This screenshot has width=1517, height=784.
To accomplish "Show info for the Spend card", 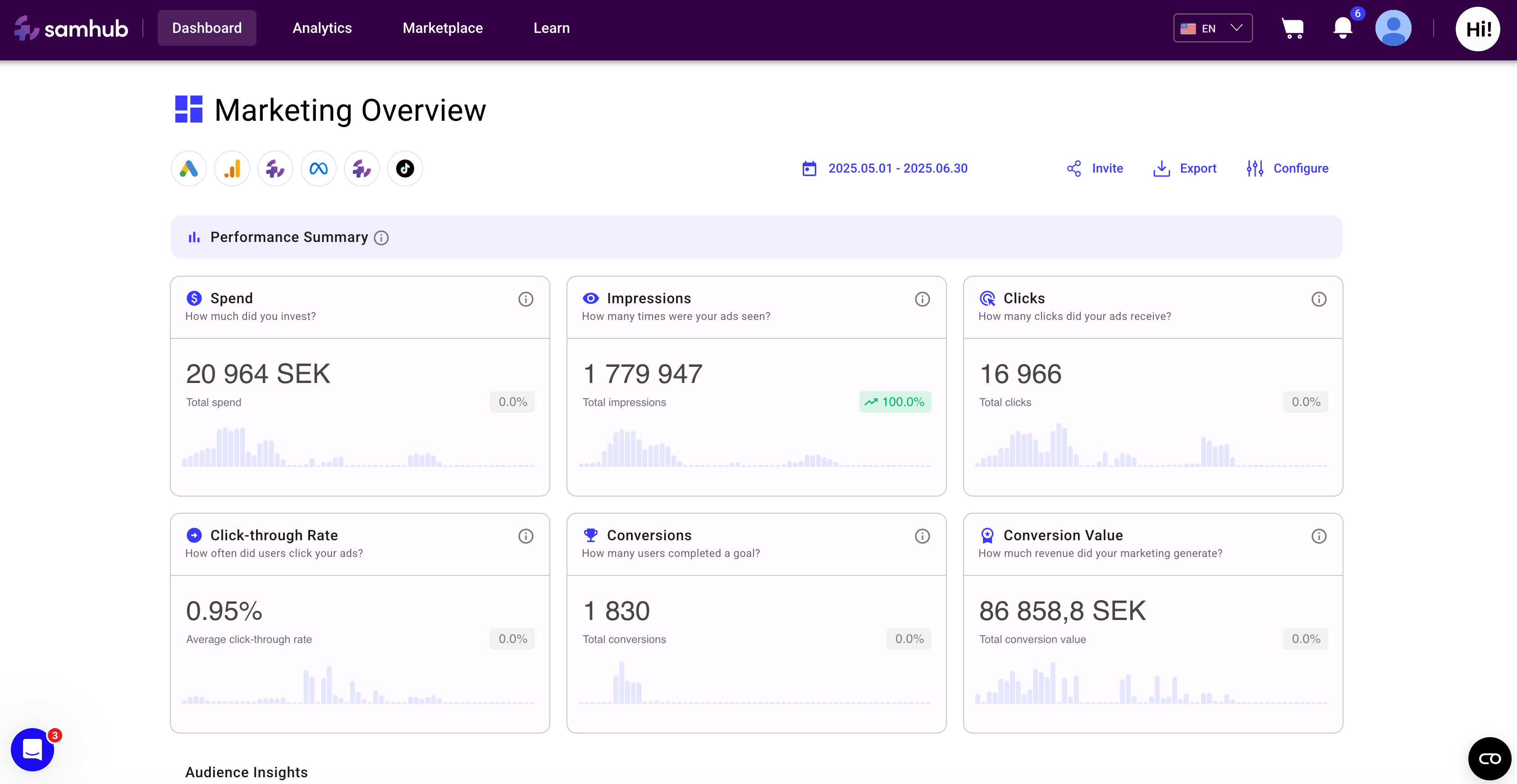I will pyautogui.click(x=525, y=299).
